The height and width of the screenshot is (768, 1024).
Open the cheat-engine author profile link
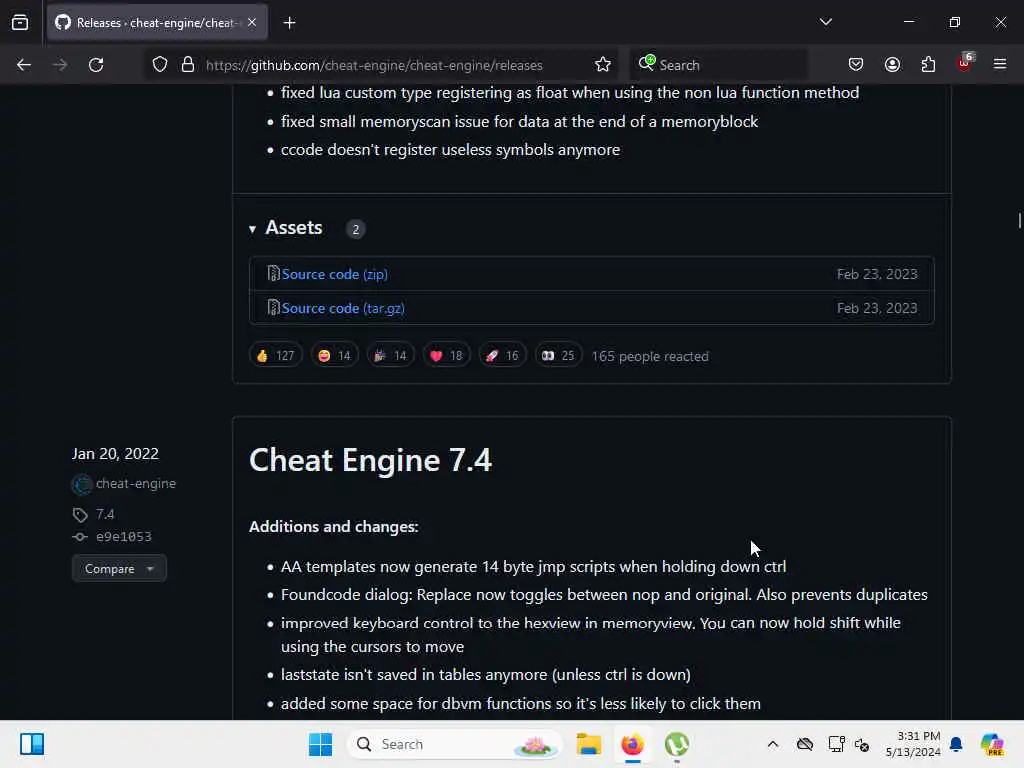point(136,484)
